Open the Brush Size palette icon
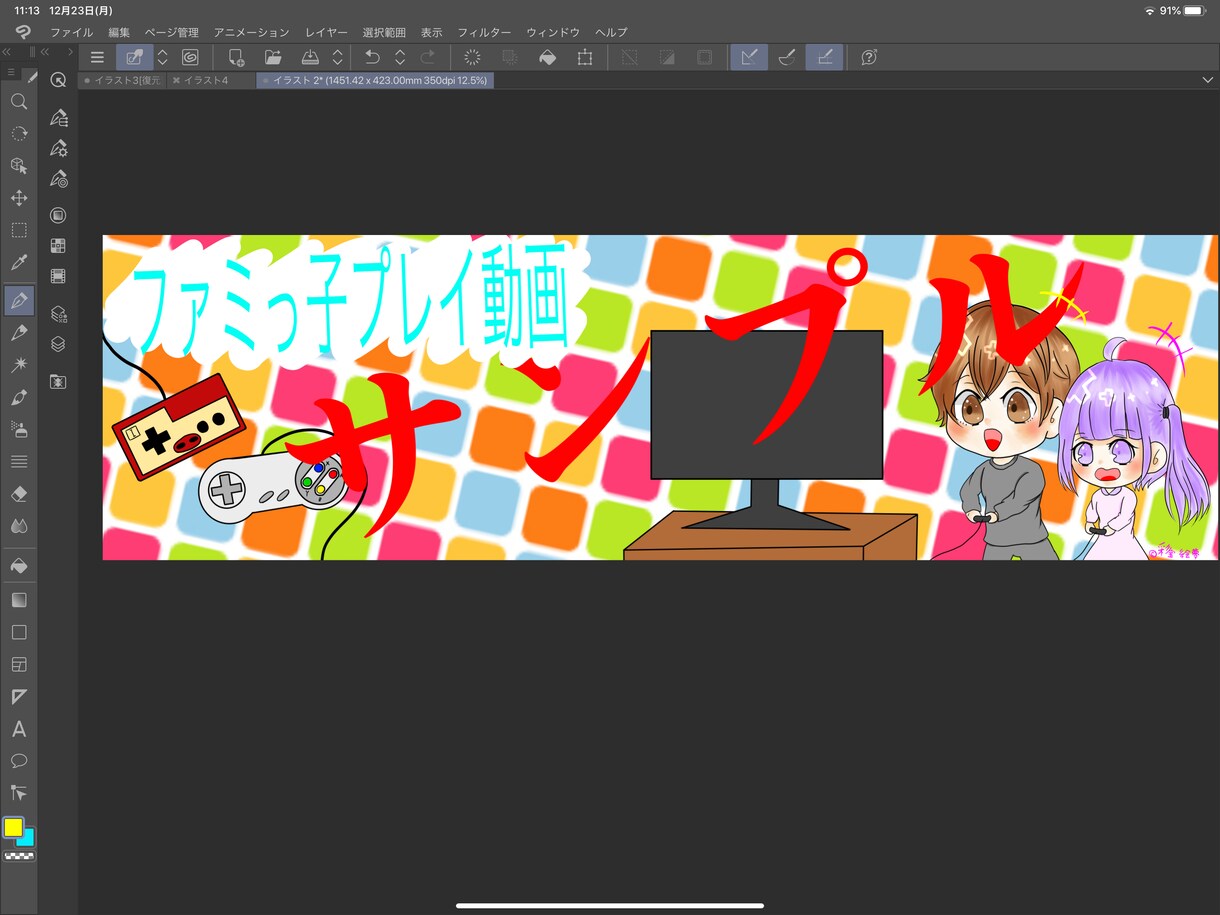This screenshot has height=915, width=1220. (58, 180)
